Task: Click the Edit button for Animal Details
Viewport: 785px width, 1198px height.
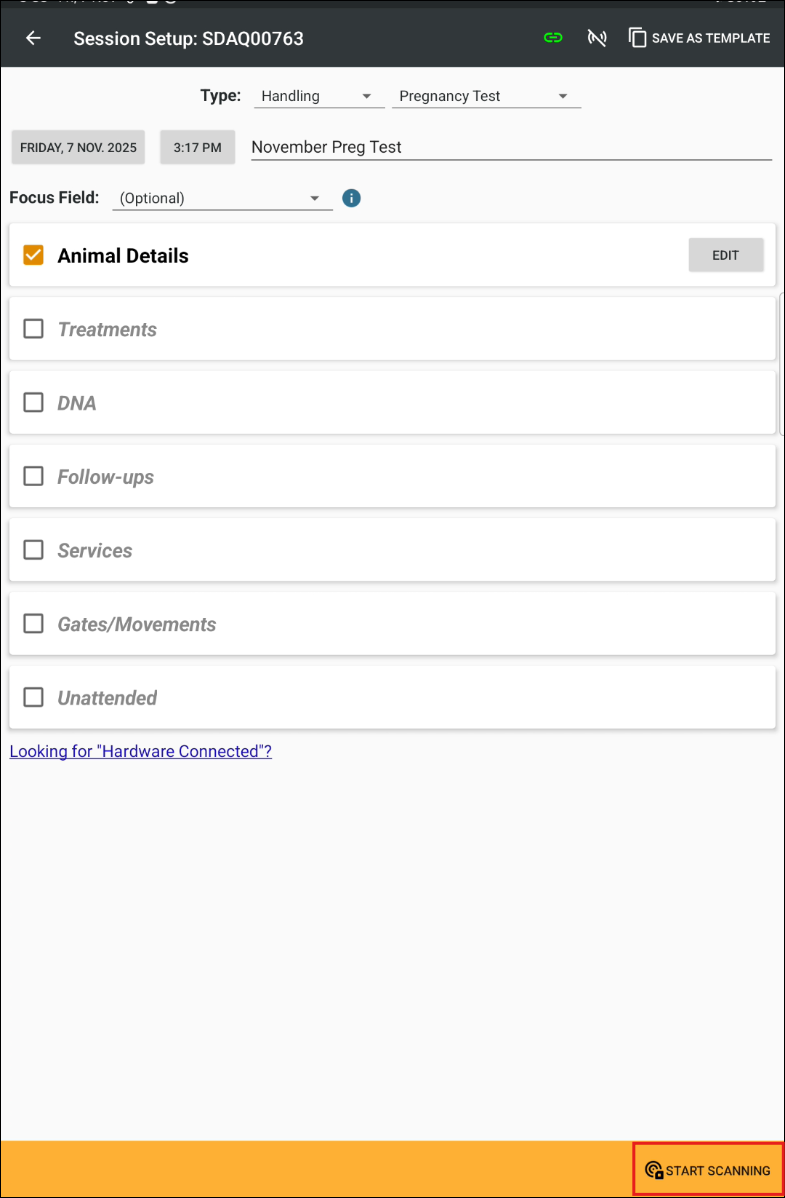Action: click(725, 255)
